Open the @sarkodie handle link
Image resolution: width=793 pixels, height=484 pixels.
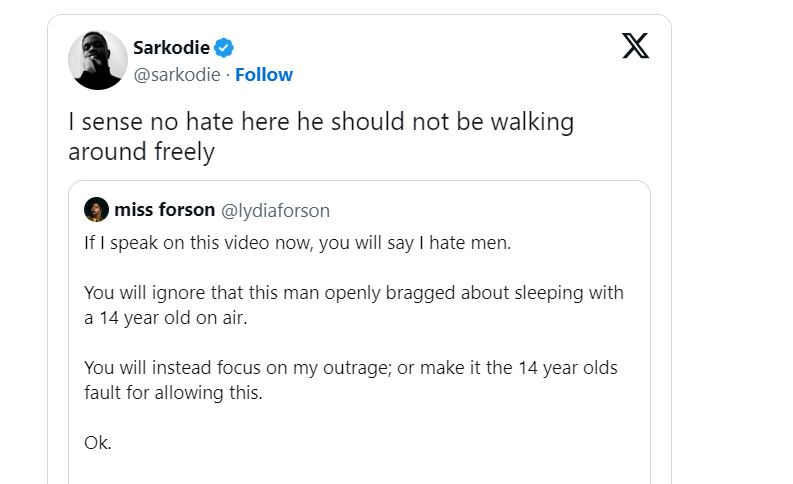coord(176,75)
